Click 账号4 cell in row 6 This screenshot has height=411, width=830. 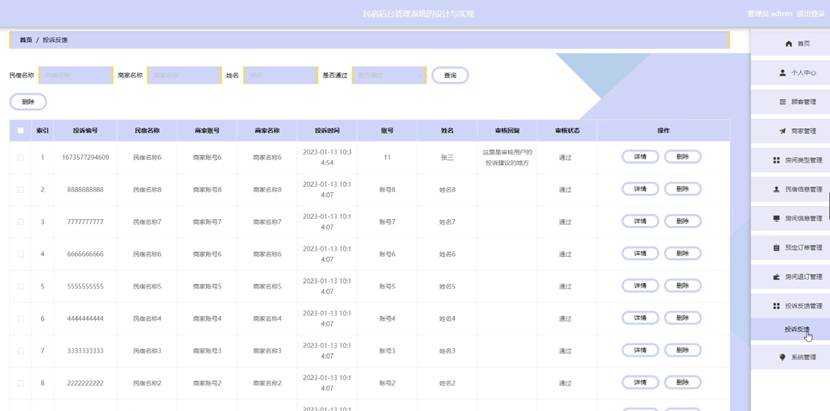(387, 319)
